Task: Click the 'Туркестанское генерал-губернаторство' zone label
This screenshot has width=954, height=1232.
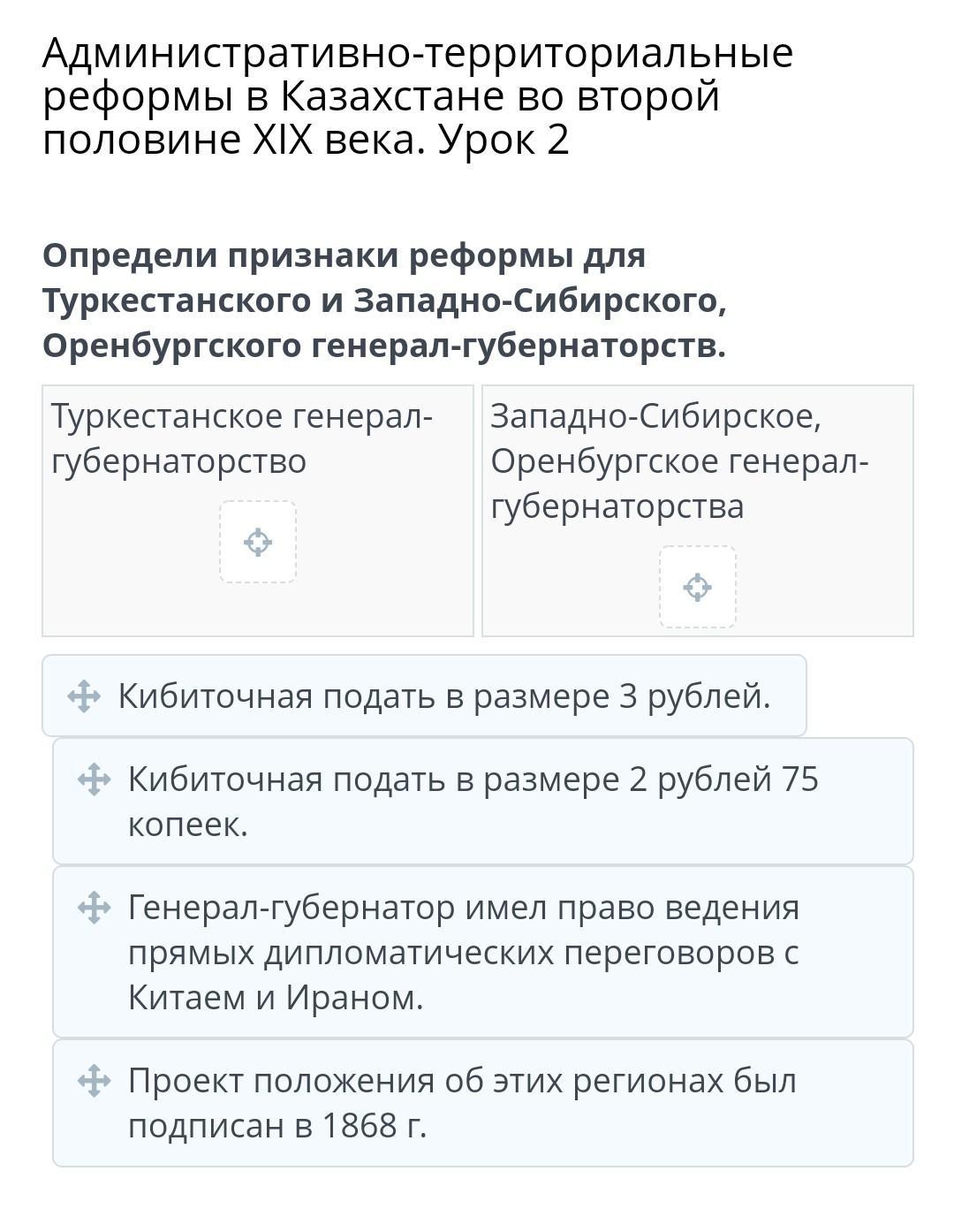Action: point(242,438)
